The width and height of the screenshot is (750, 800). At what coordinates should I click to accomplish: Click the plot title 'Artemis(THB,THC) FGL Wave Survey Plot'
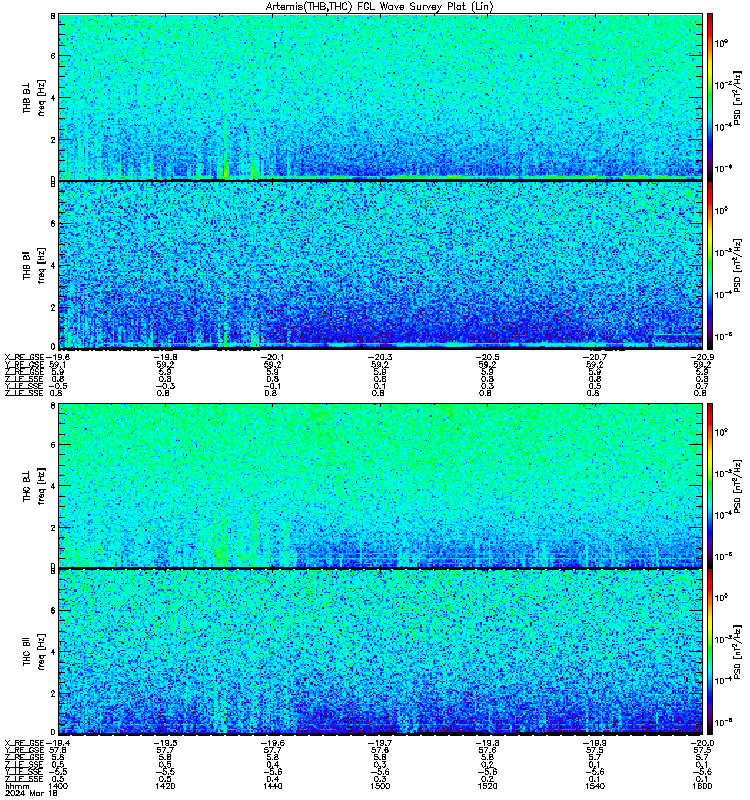tap(368, 7)
